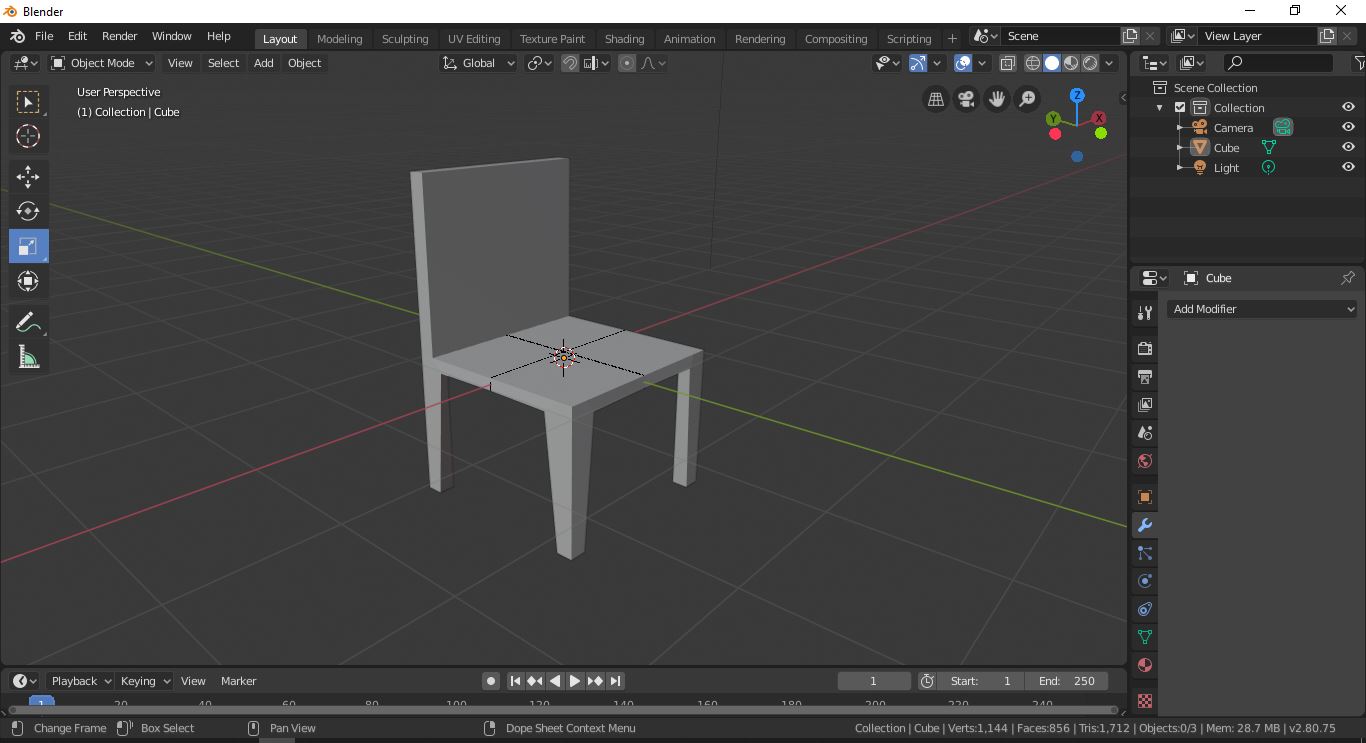Open the Render menu
1366x743 pixels.
(119, 36)
